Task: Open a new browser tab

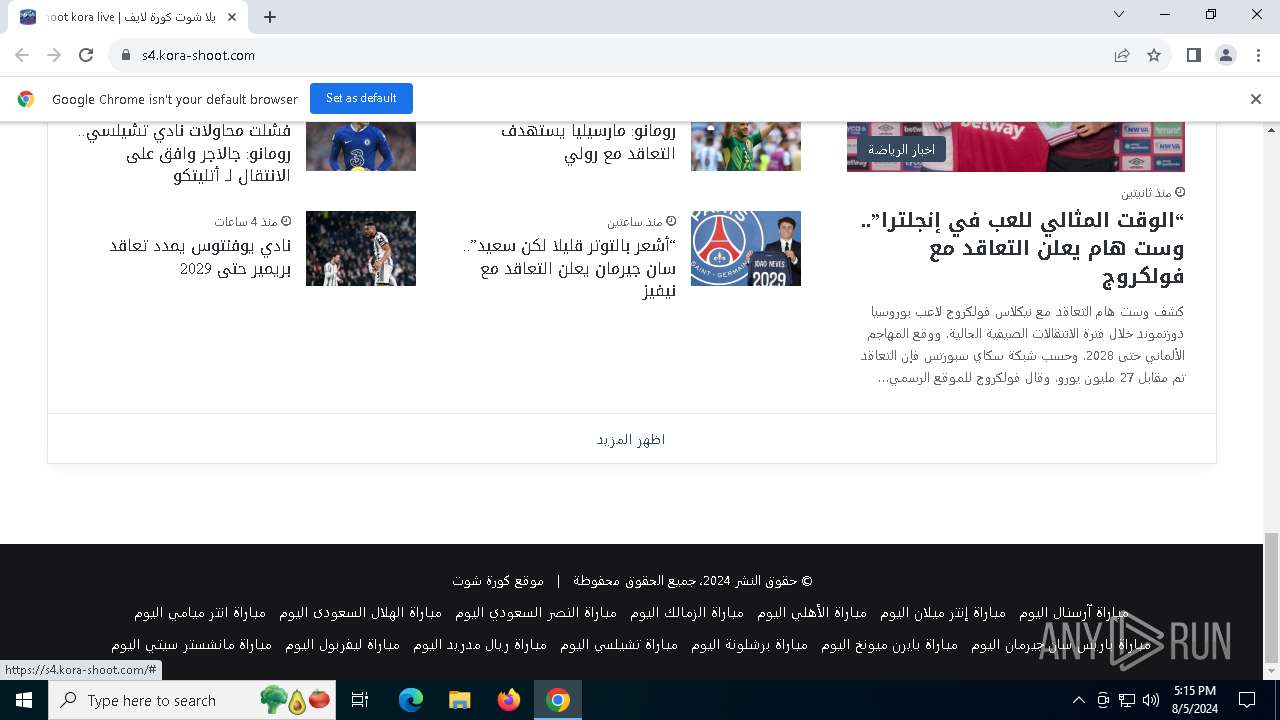Action: (x=270, y=17)
